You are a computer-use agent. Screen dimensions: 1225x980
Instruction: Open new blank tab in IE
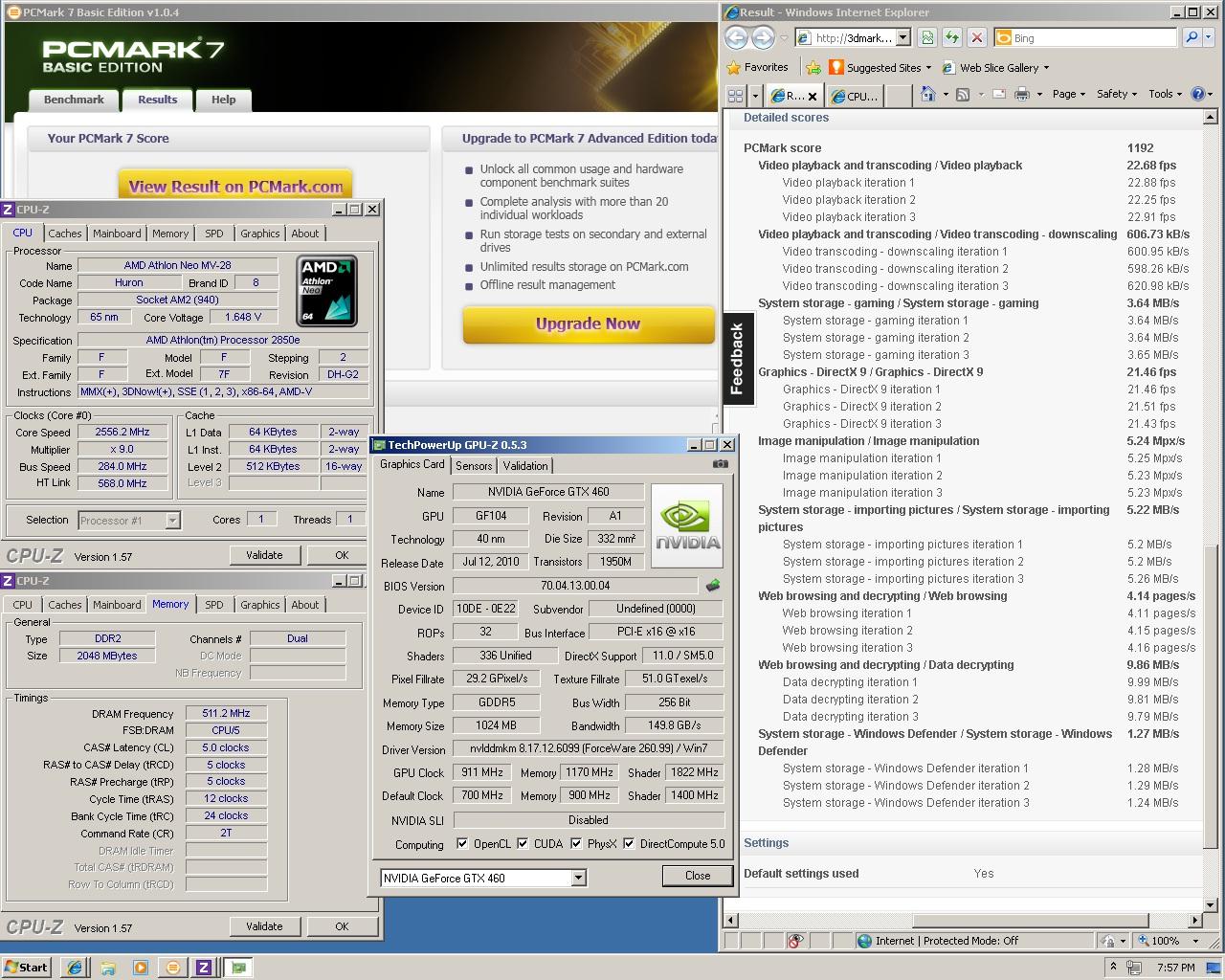click(898, 96)
